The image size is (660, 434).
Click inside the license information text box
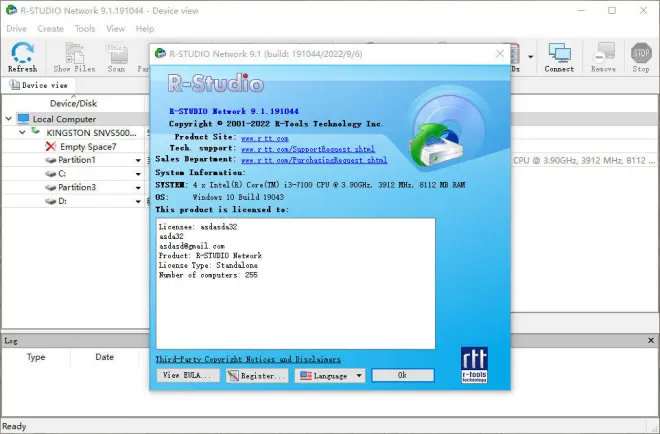(294, 280)
